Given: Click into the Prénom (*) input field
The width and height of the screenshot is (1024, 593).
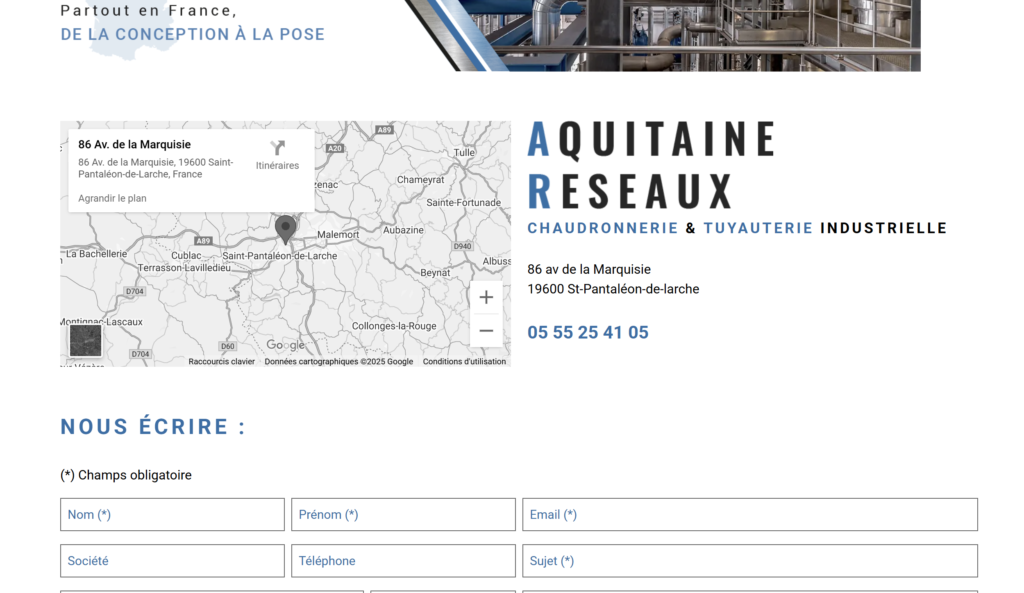Looking at the screenshot, I should [x=403, y=514].
